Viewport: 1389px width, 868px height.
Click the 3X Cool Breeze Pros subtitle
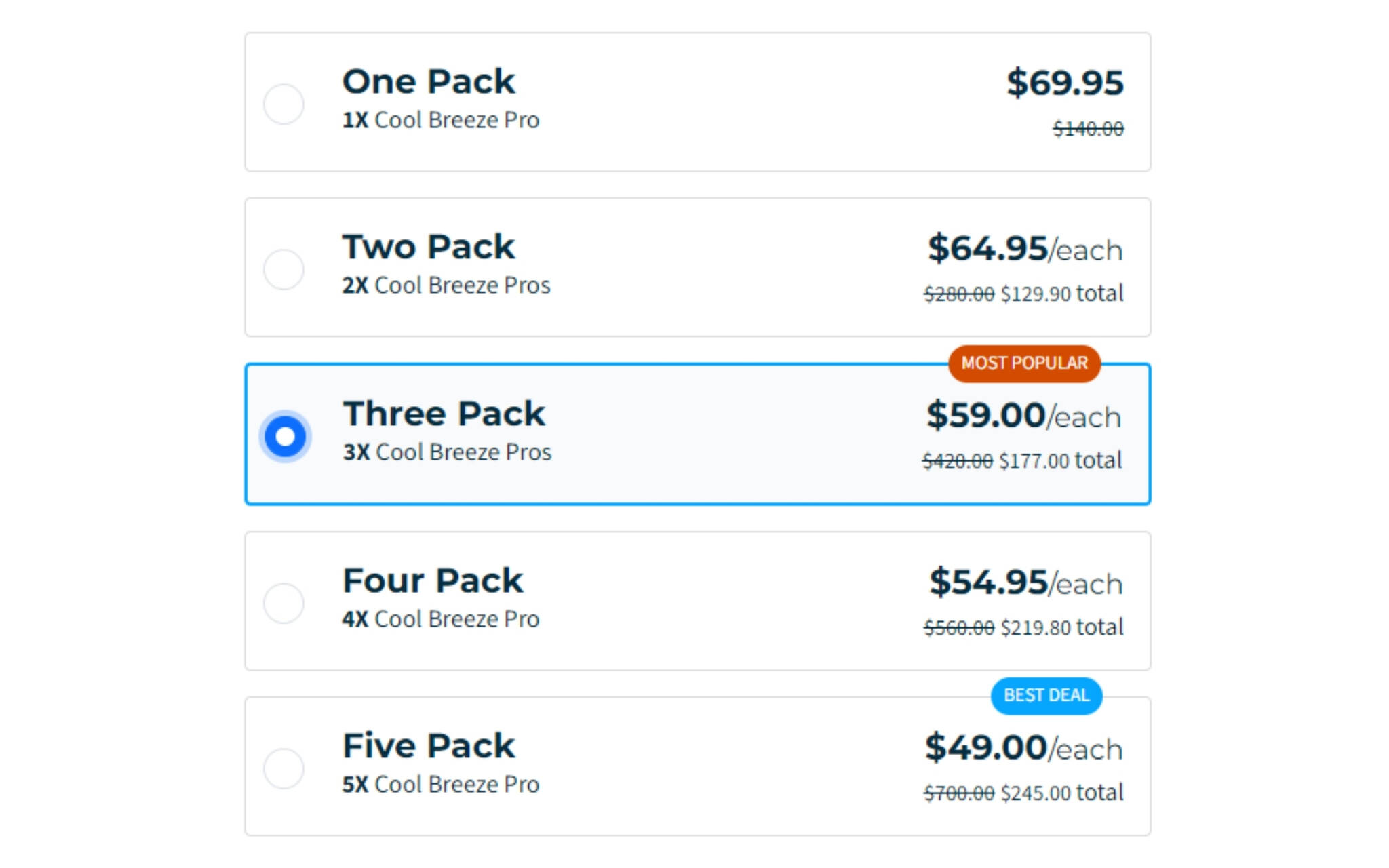coord(447,452)
